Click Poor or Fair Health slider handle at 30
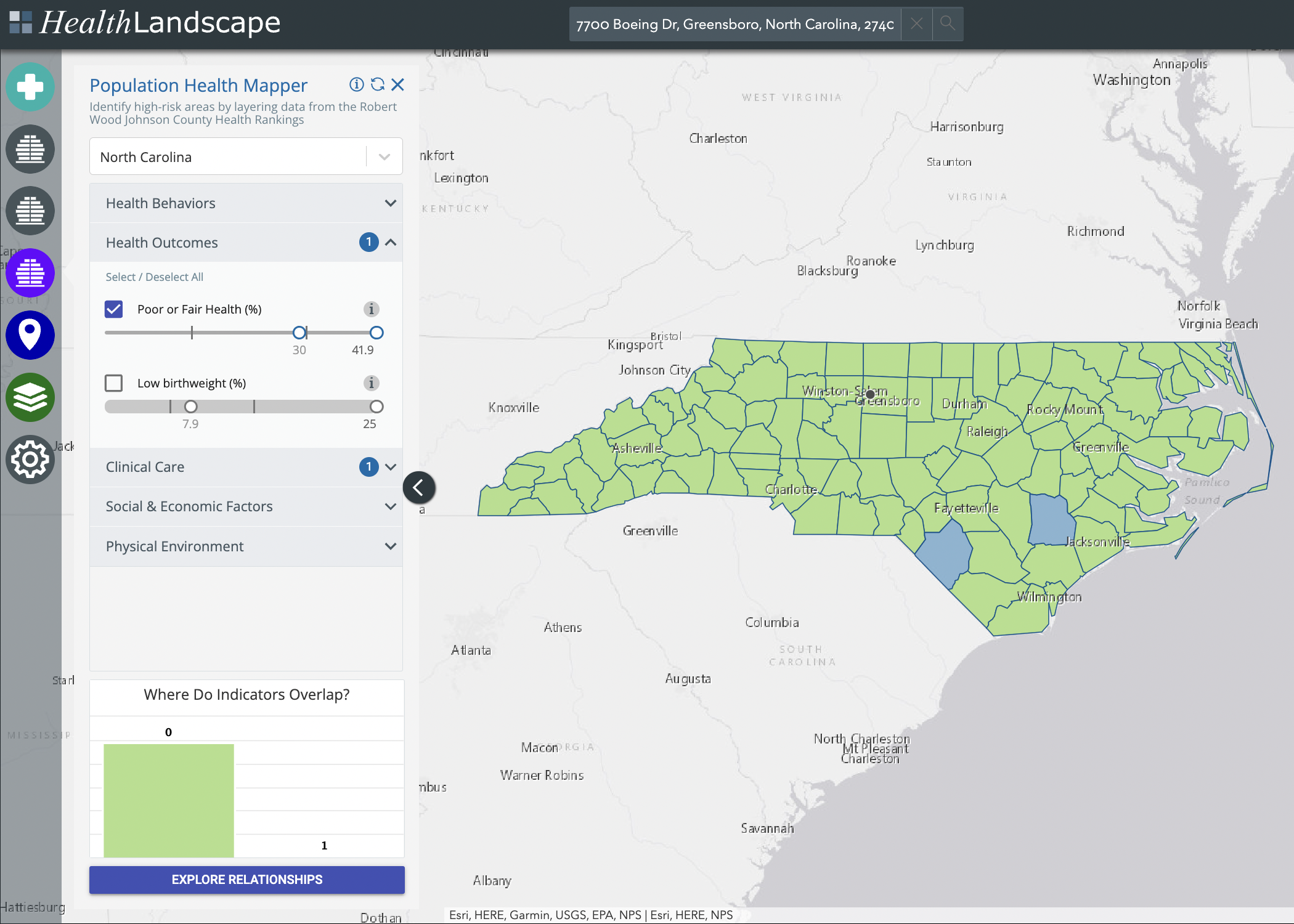 coord(299,333)
